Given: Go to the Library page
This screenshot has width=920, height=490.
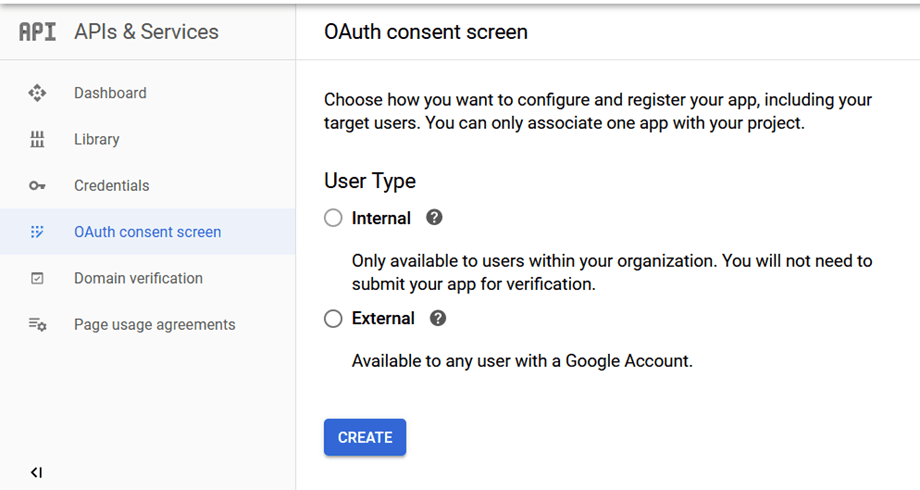Looking at the screenshot, I should [x=97, y=140].
